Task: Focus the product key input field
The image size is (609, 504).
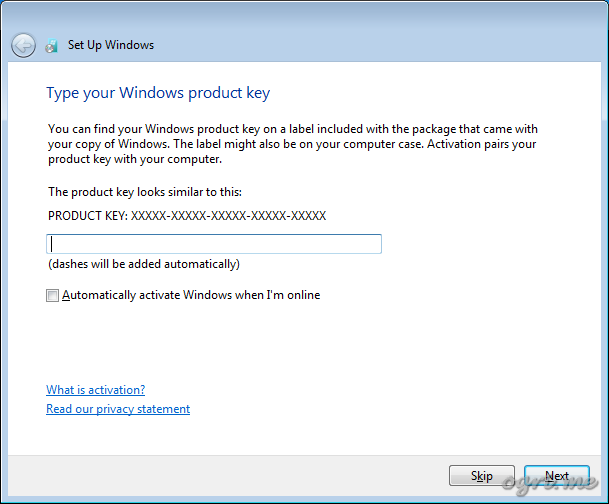Action: point(214,244)
